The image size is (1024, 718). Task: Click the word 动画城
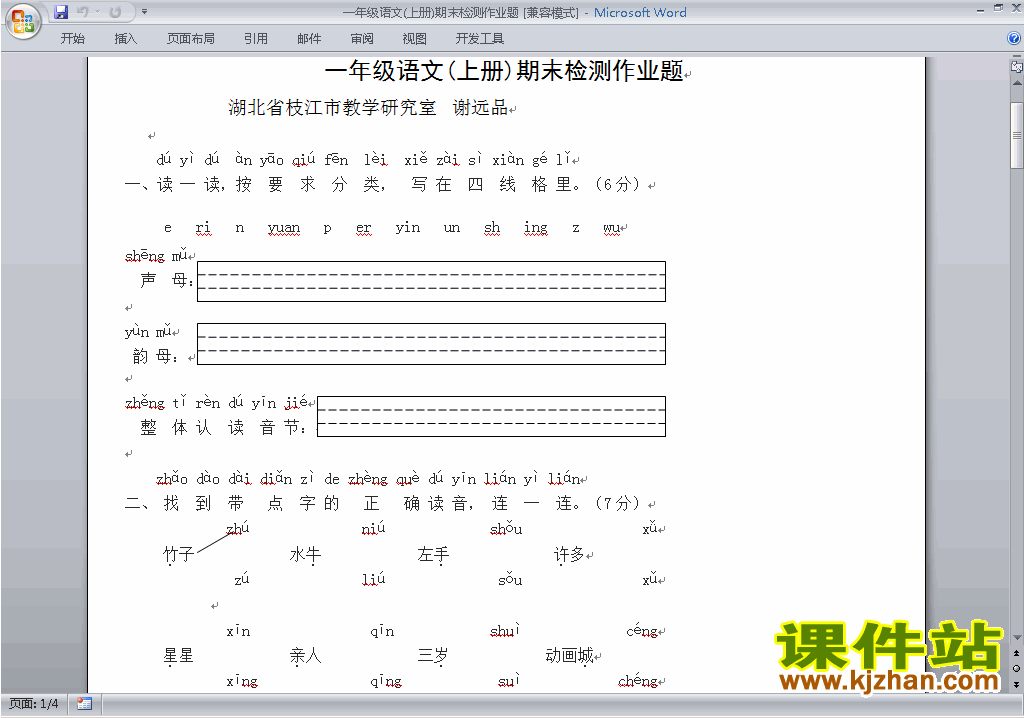[569, 655]
